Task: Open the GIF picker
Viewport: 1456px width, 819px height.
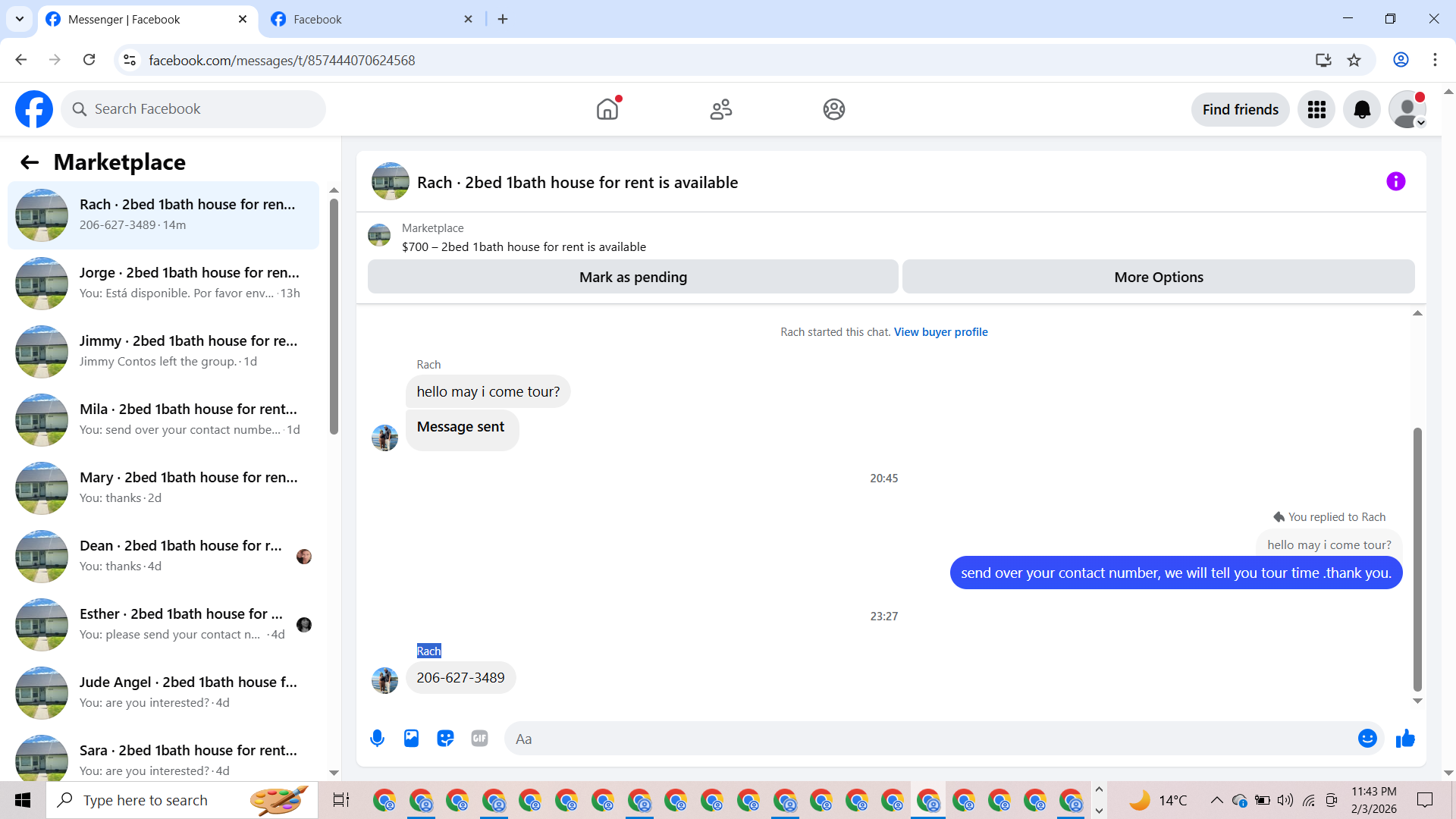Action: click(479, 739)
